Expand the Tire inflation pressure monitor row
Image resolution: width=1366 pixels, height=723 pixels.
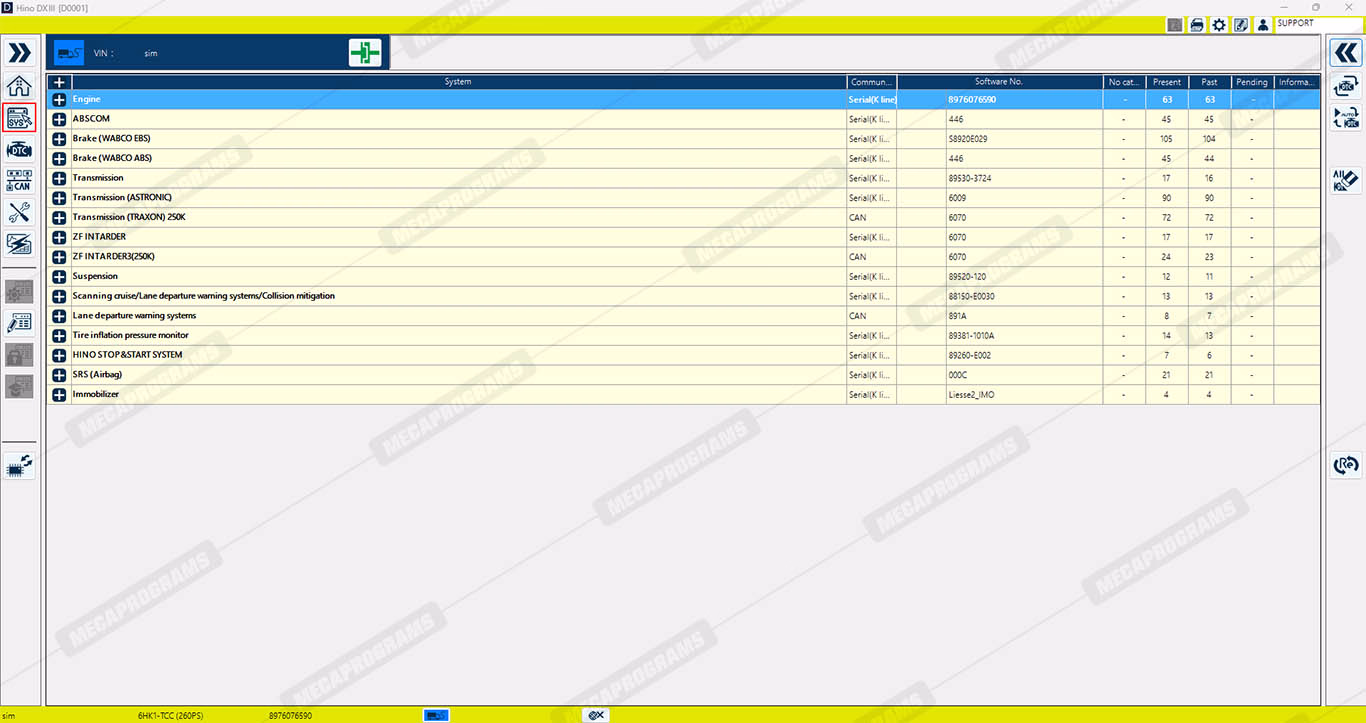coord(59,336)
